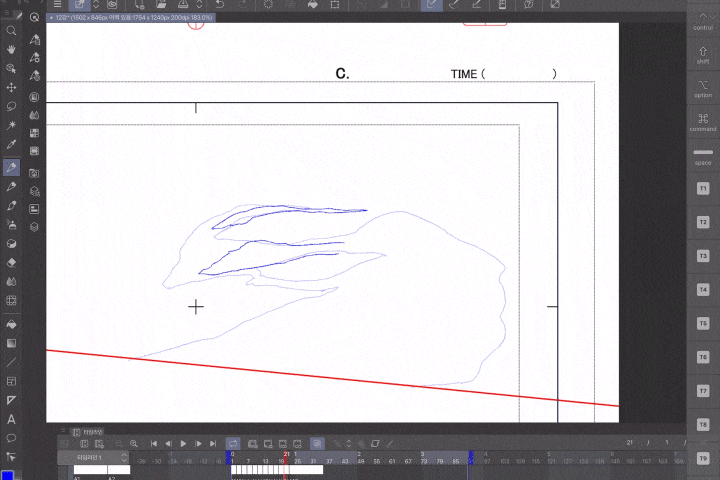Toggle loop playback in timeline

click(233, 444)
